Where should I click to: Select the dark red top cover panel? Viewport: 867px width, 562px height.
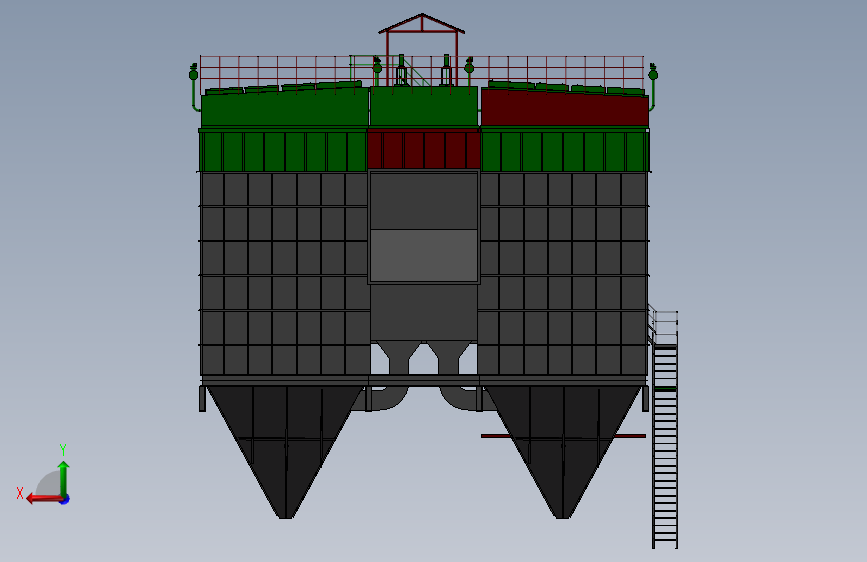coord(565,108)
